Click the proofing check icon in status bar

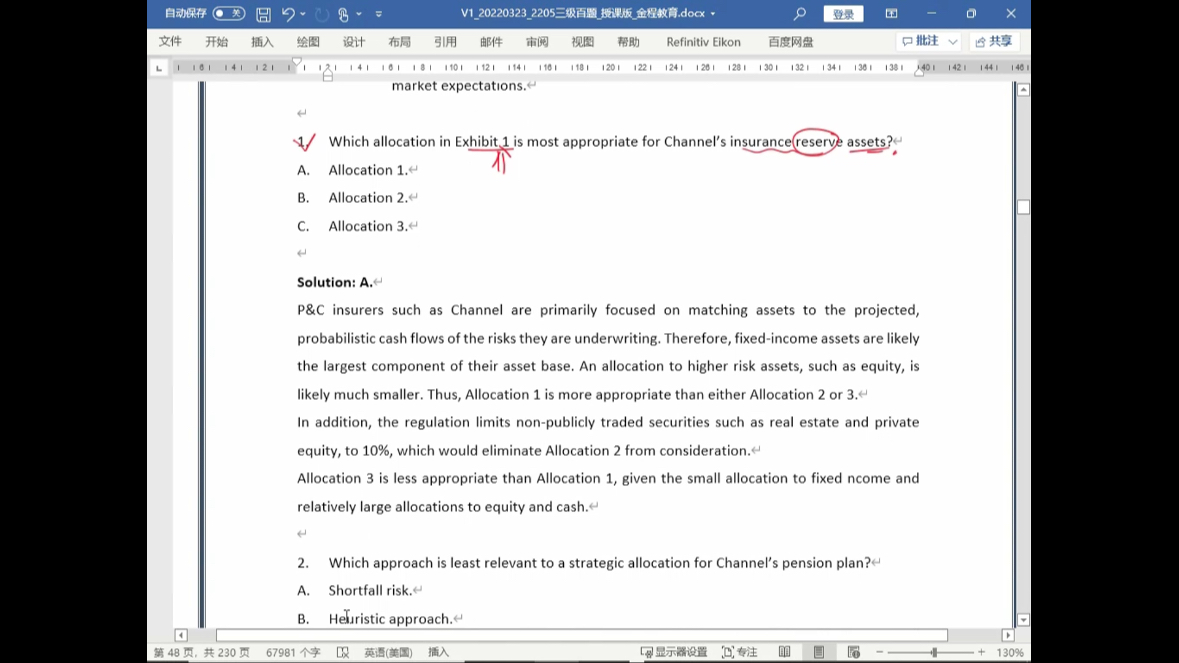[343, 652]
